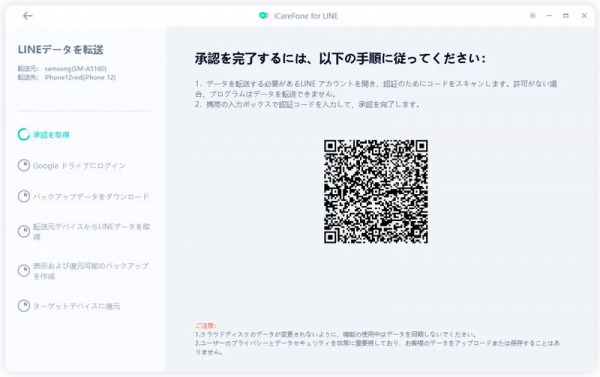
Task: Select the 承認を取得 step
Action: pos(51,135)
